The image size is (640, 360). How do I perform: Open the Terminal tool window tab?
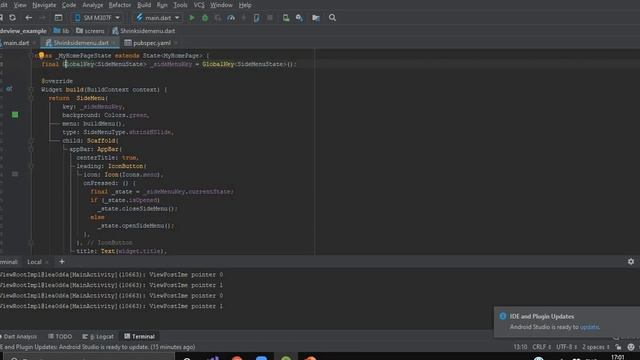point(140,336)
